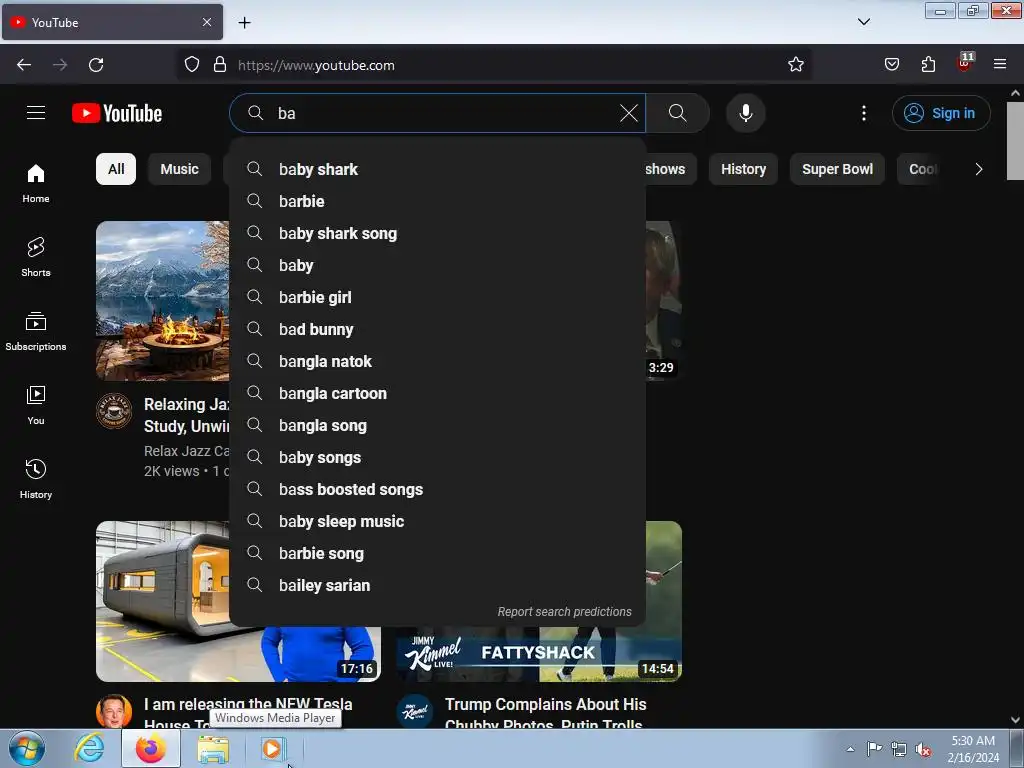Screen dimensions: 1024x768
Task: Pick the 'bass boosted songs' suggestion
Action: point(438,489)
